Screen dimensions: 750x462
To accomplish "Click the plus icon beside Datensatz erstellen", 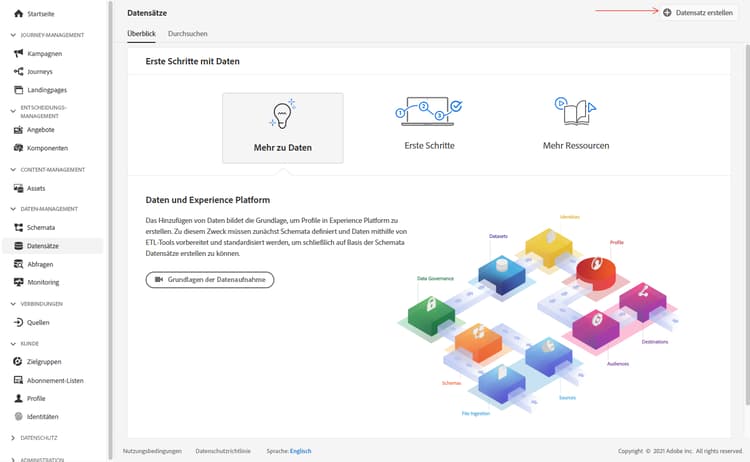I will 667,12.
